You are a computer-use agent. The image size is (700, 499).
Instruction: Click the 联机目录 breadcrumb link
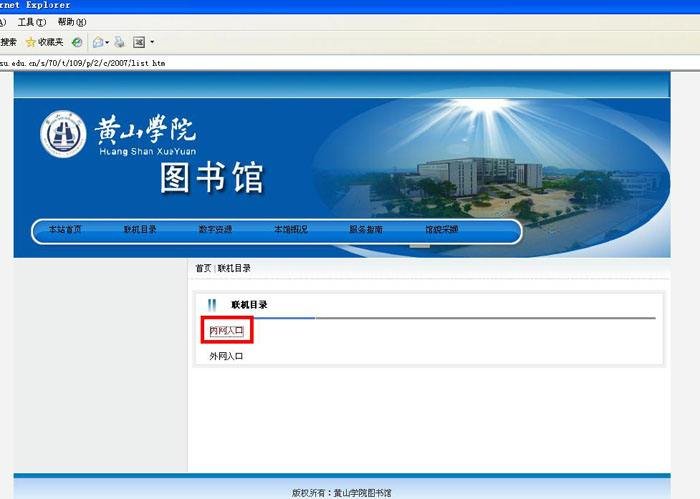[x=234, y=268]
